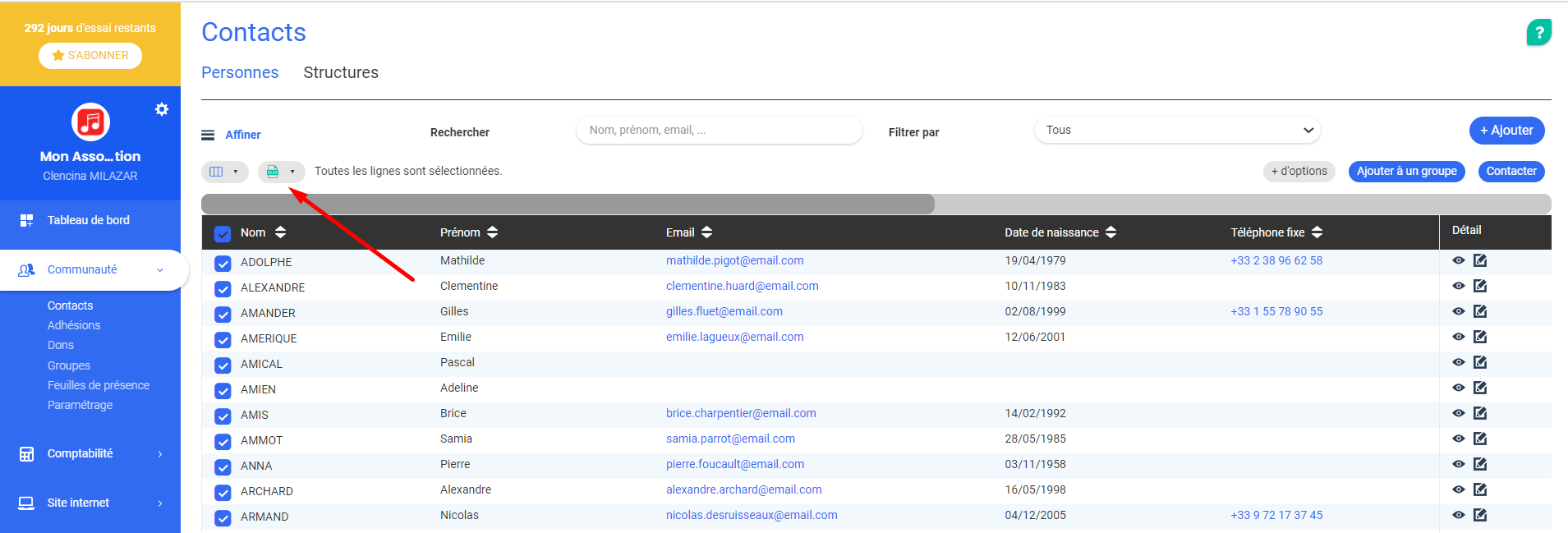Edit the AMERIQUE contact pencil icon
The width and height of the screenshot is (1568, 533).
1480,337
